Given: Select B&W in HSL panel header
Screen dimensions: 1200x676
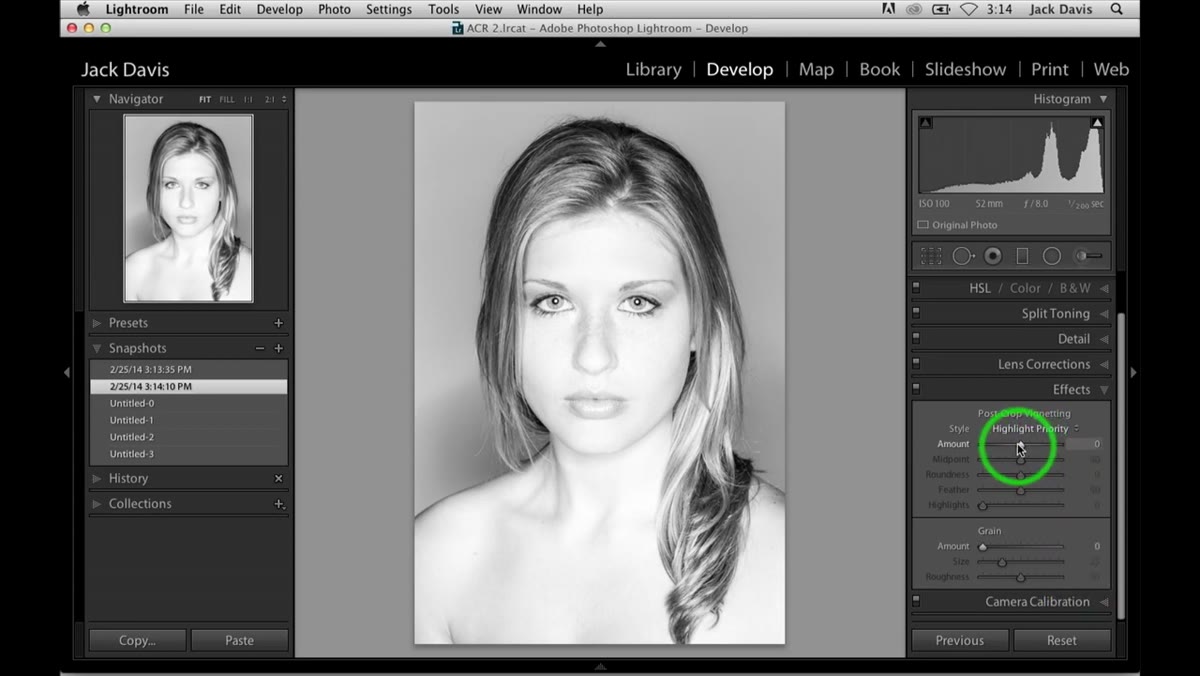Looking at the screenshot, I should [1075, 288].
